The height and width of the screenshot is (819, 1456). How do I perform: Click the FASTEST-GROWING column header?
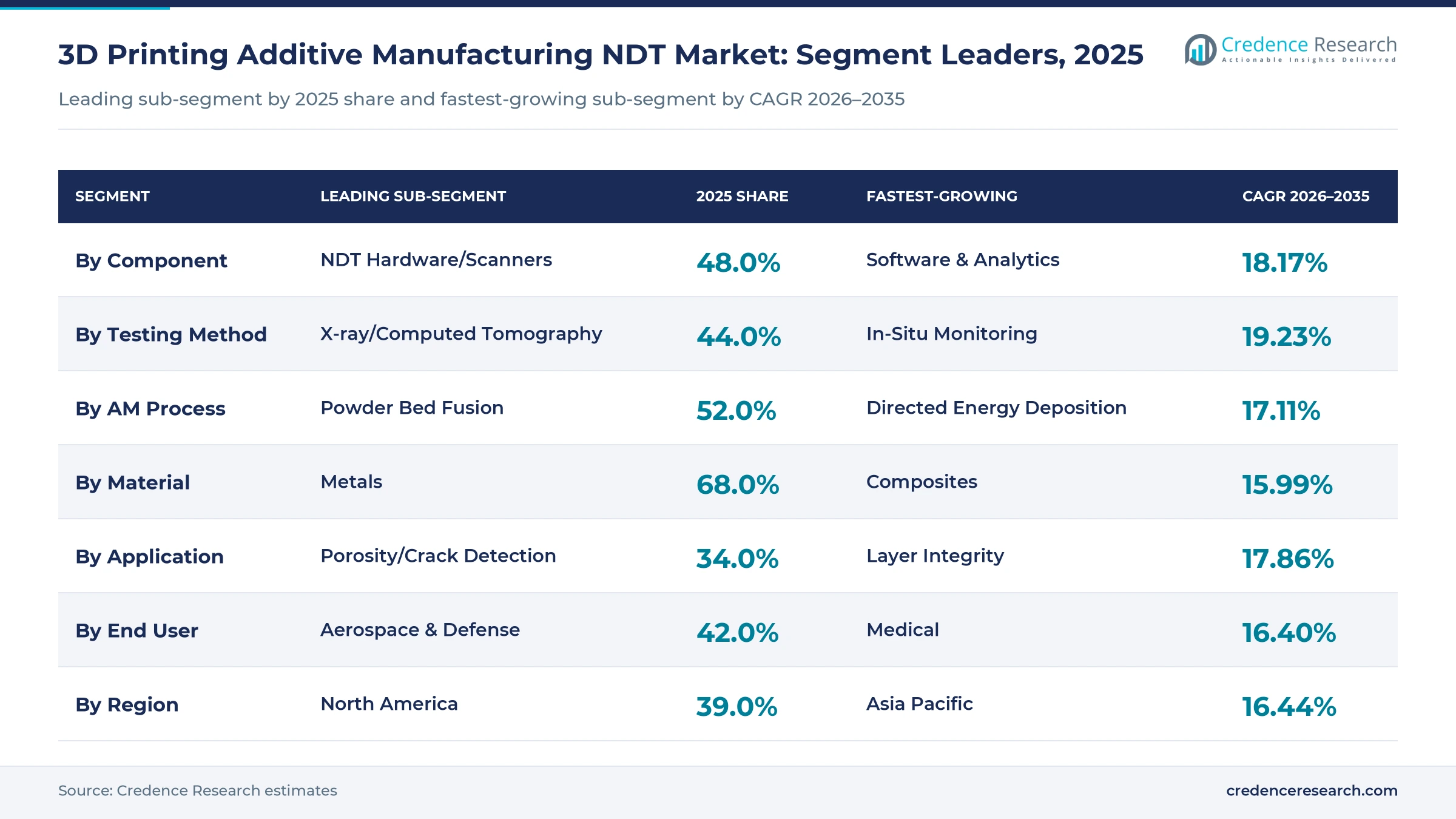942,197
